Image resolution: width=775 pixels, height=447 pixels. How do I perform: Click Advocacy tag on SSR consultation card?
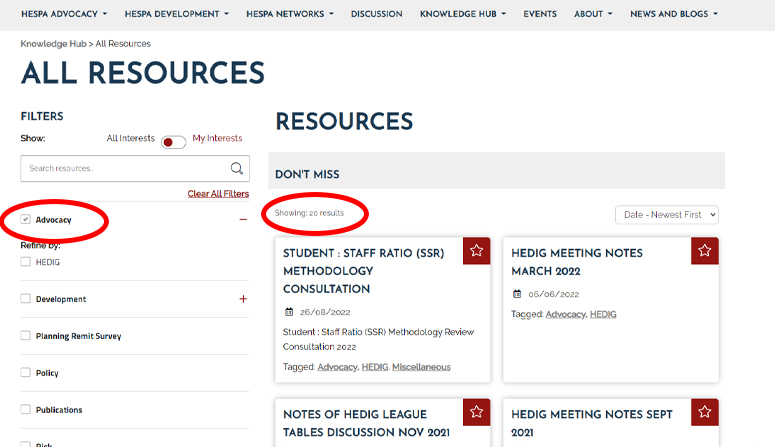coord(337,367)
